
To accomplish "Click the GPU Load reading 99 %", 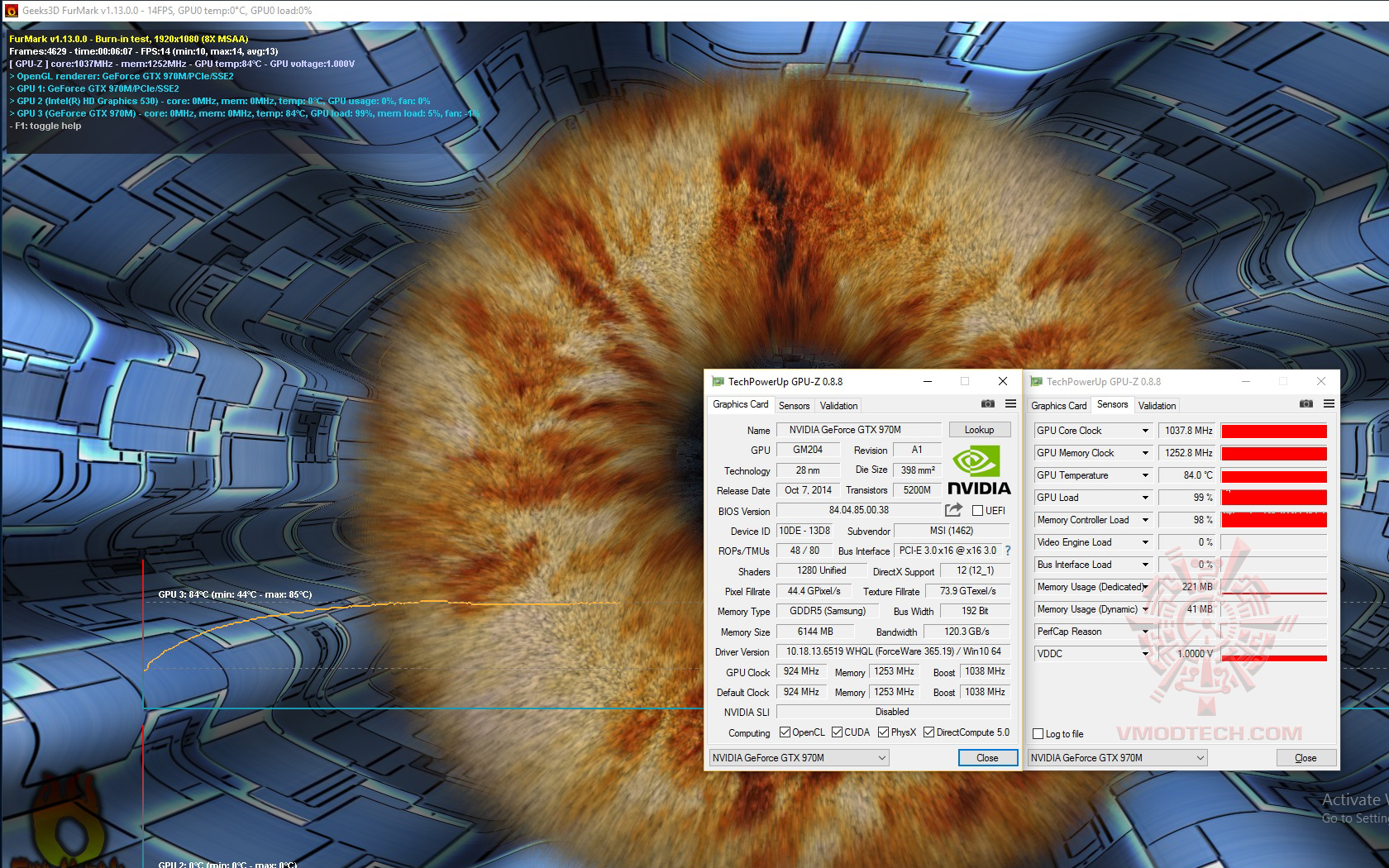I will pyautogui.click(x=1188, y=498).
